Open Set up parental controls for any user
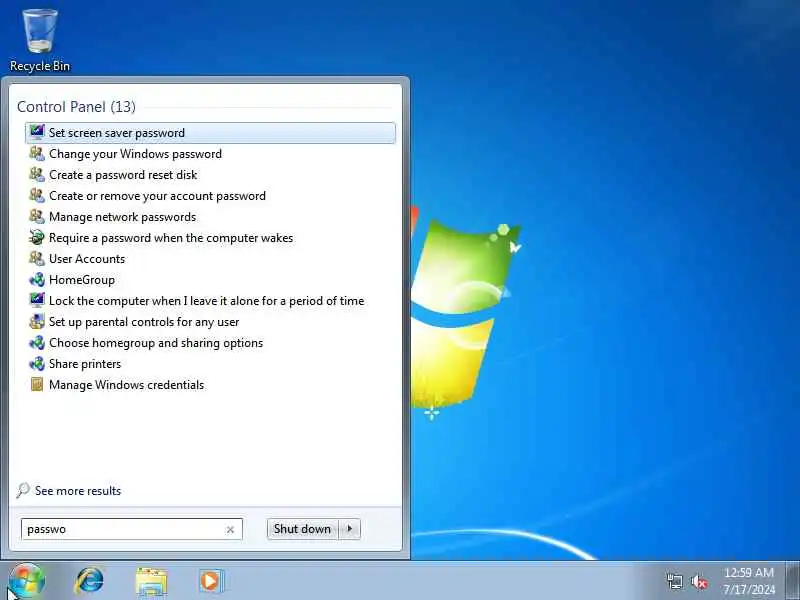Image resolution: width=800 pixels, height=600 pixels. [210, 322]
